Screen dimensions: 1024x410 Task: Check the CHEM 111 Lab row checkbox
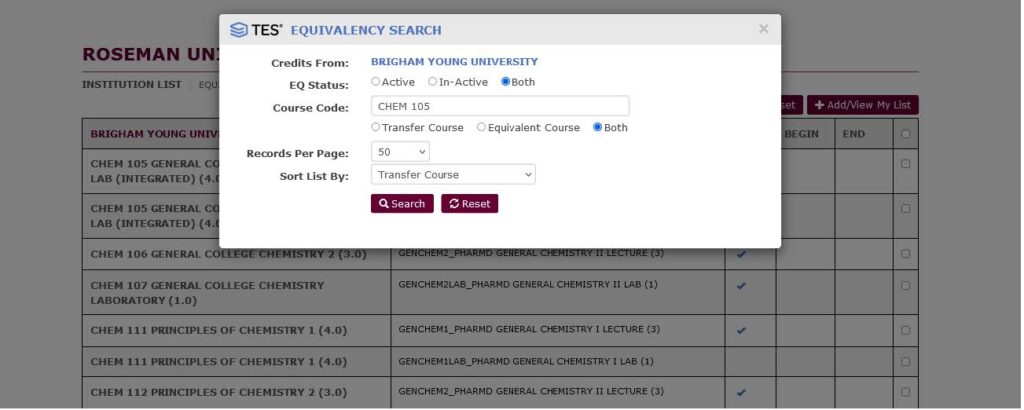pos(905,362)
